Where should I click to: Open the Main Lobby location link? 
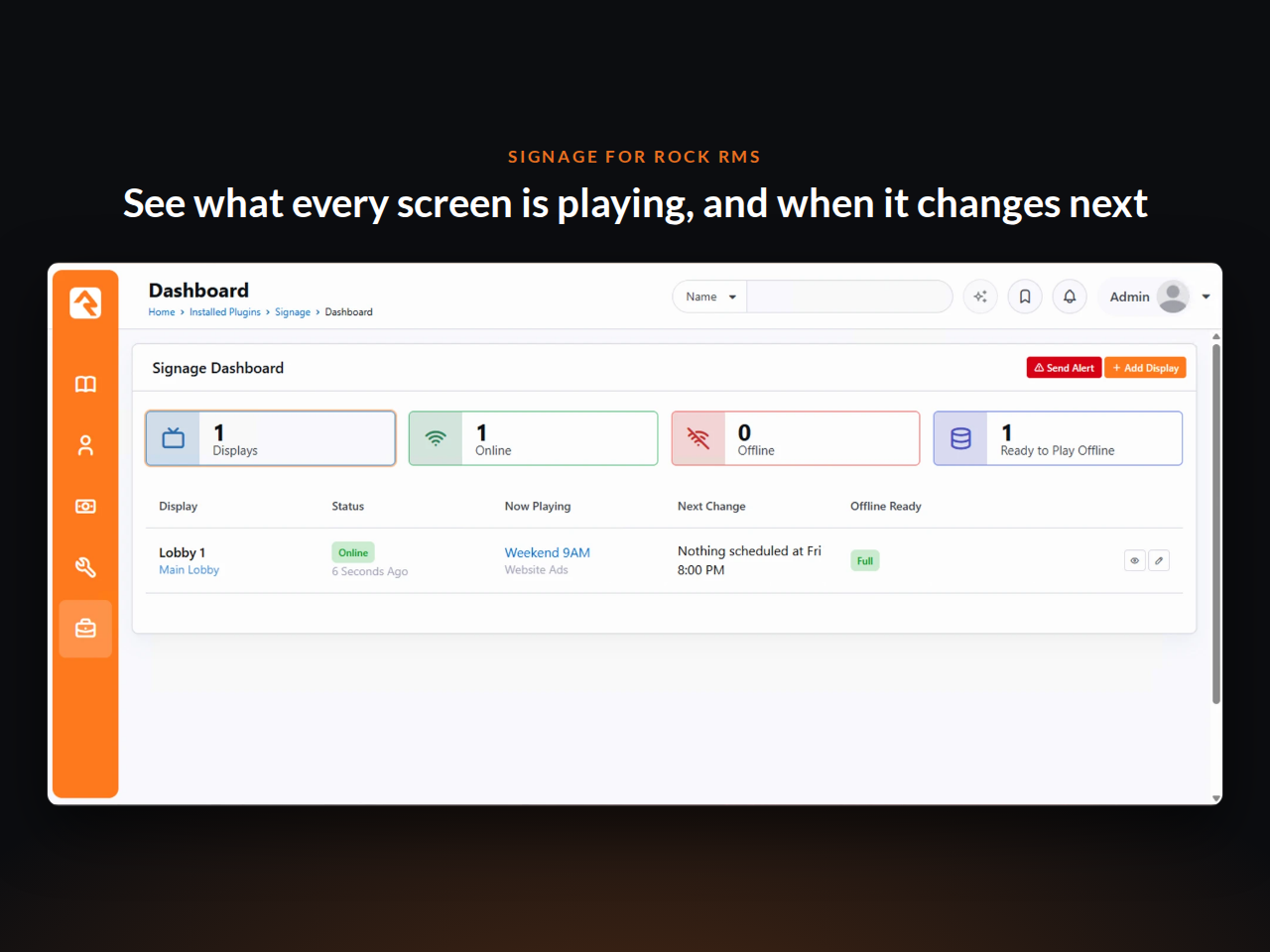(190, 570)
